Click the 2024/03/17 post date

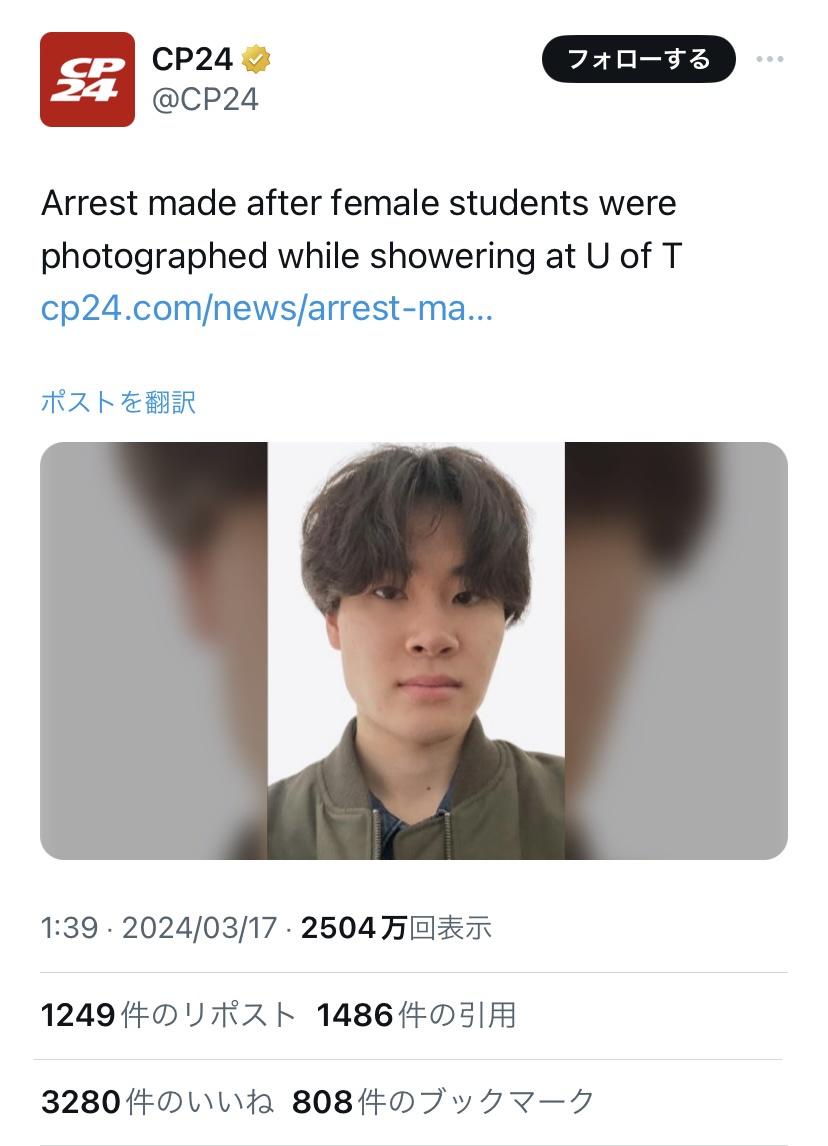point(199,927)
